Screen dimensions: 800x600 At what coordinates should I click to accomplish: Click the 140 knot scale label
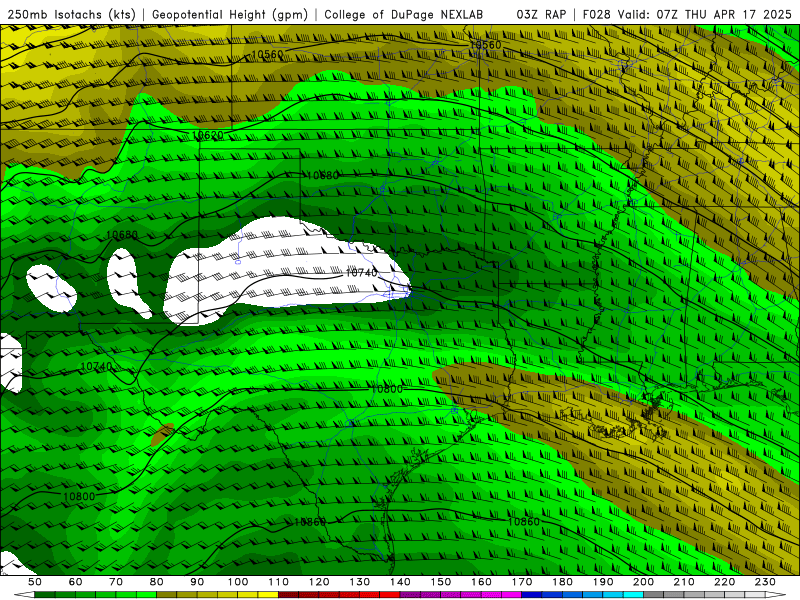click(401, 582)
